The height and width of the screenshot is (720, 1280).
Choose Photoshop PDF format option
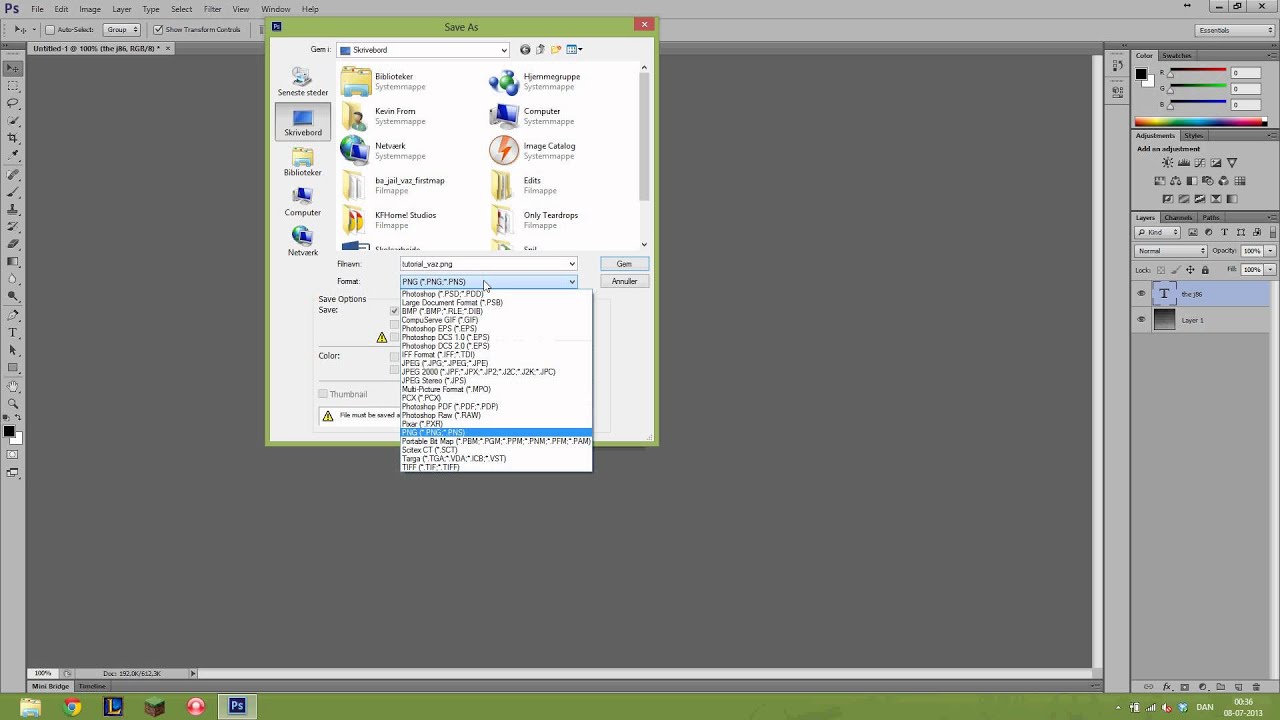click(449, 407)
